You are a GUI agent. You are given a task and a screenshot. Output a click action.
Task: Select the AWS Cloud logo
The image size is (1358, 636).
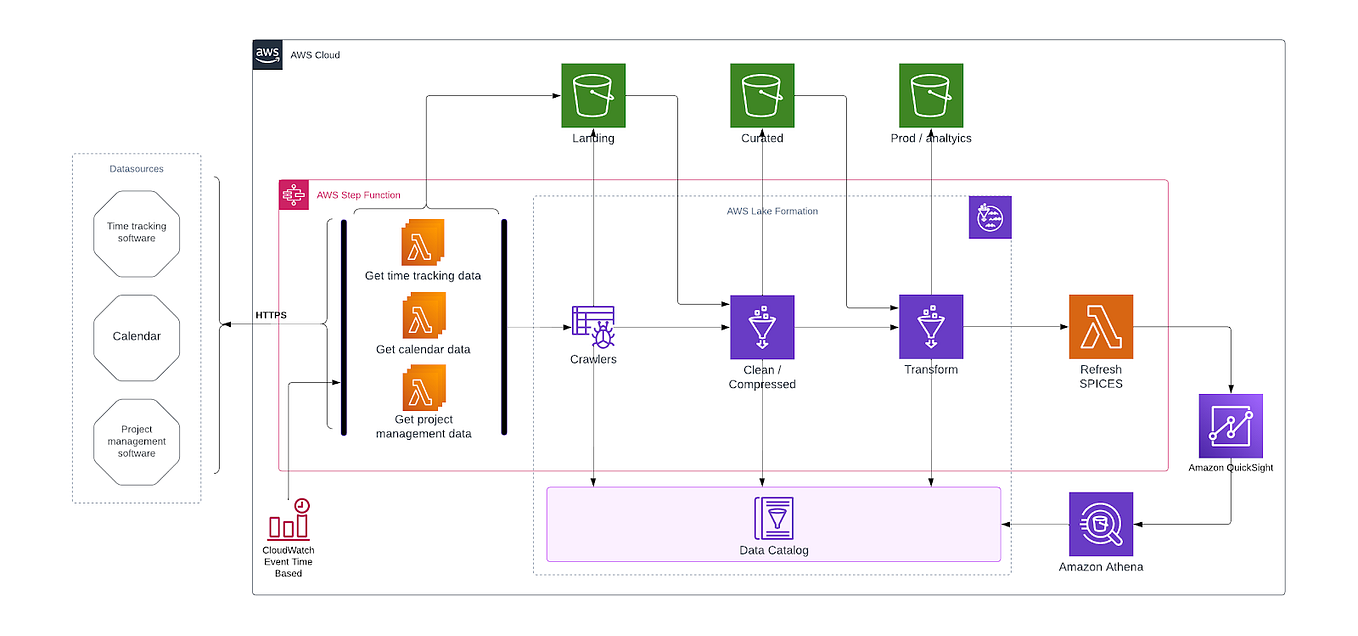266,55
